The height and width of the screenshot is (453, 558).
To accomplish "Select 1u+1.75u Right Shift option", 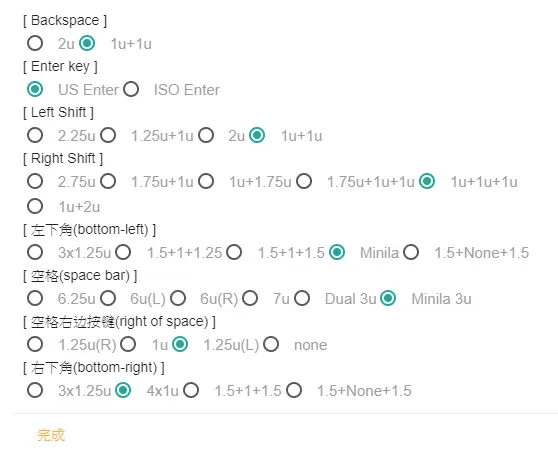I will [x=206, y=181].
